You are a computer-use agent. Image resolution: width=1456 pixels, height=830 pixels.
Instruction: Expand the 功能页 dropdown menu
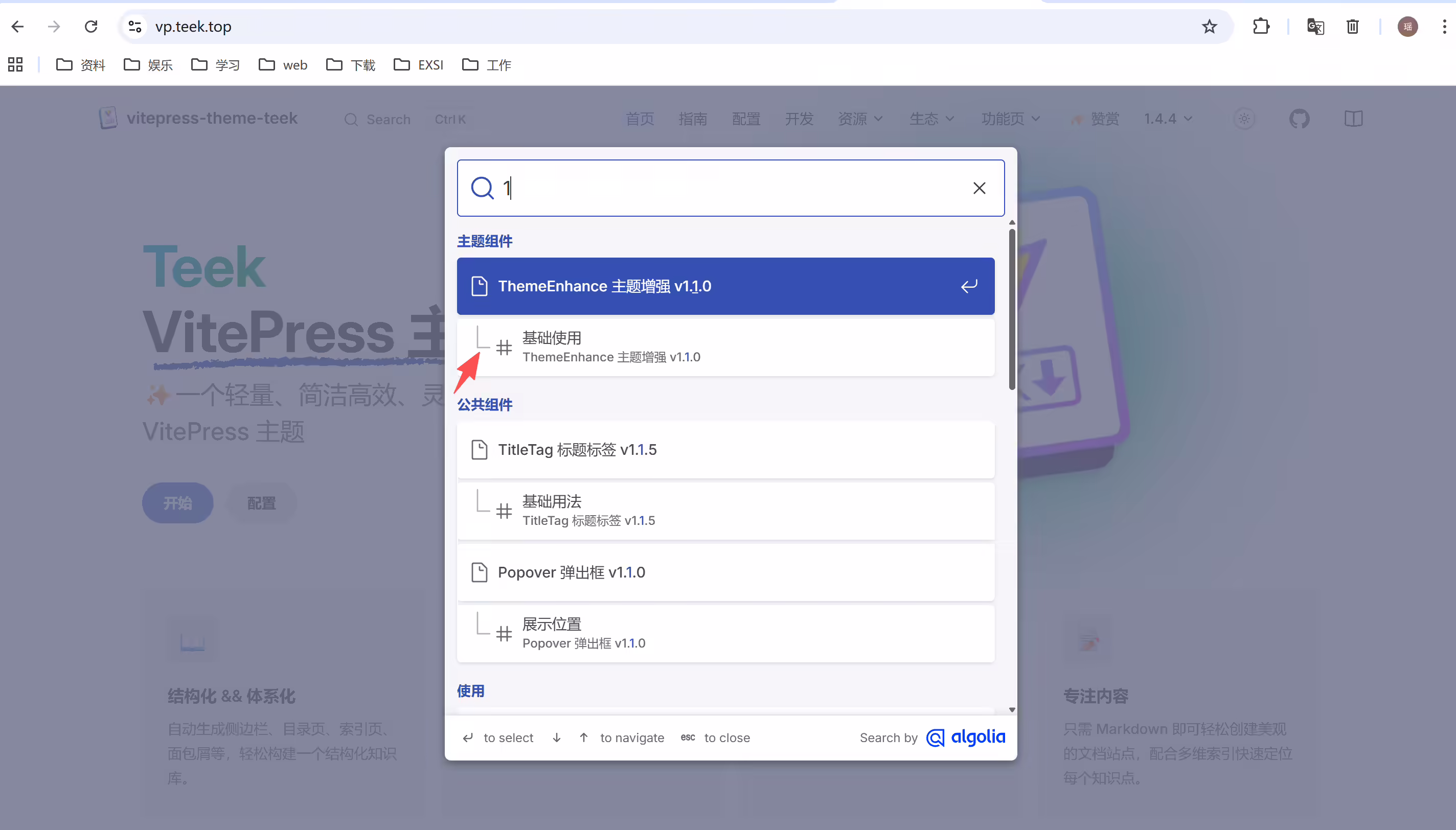pyautogui.click(x=1011, y=119)
